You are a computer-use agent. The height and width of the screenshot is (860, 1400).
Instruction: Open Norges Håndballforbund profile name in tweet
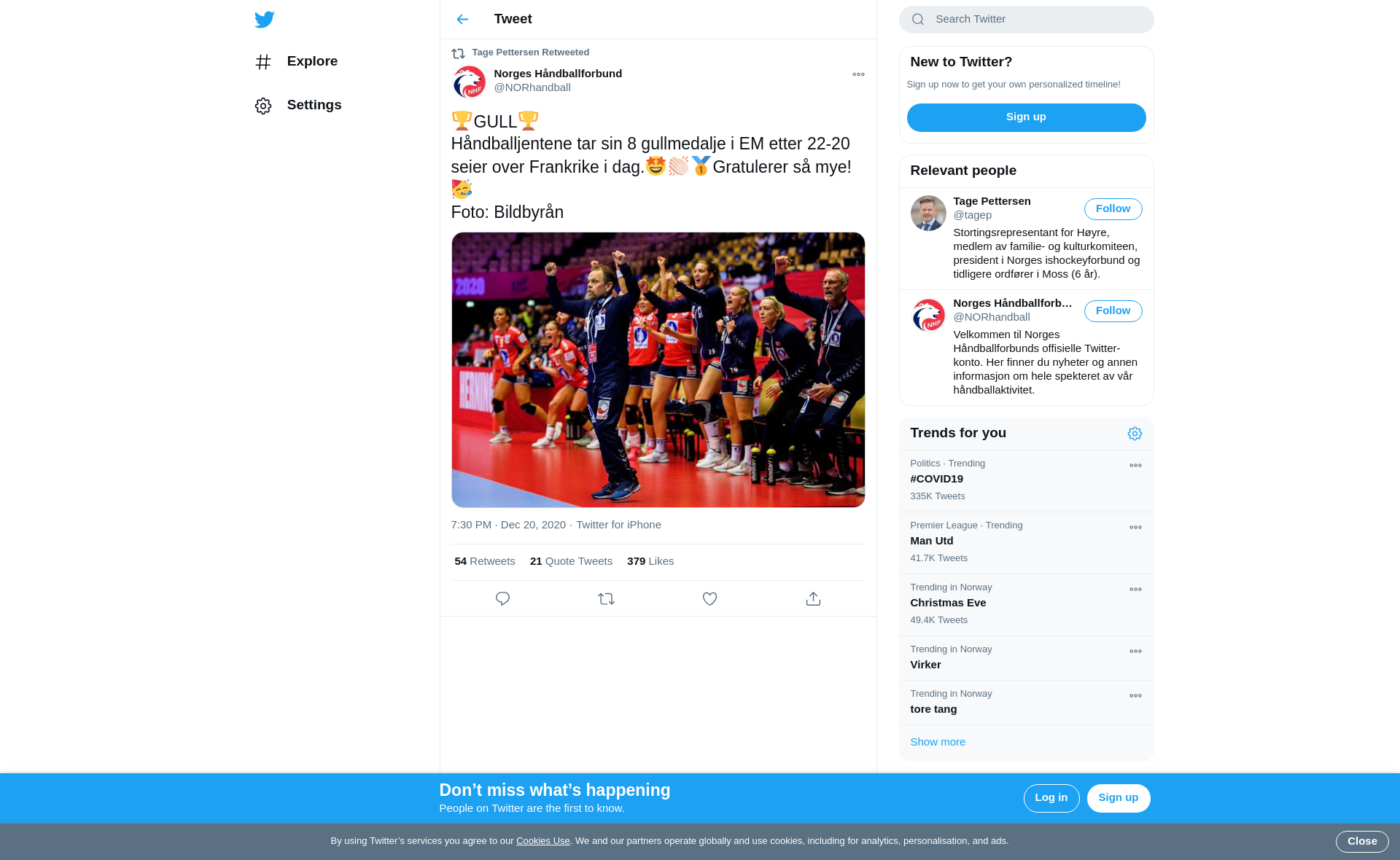point(558,74)
